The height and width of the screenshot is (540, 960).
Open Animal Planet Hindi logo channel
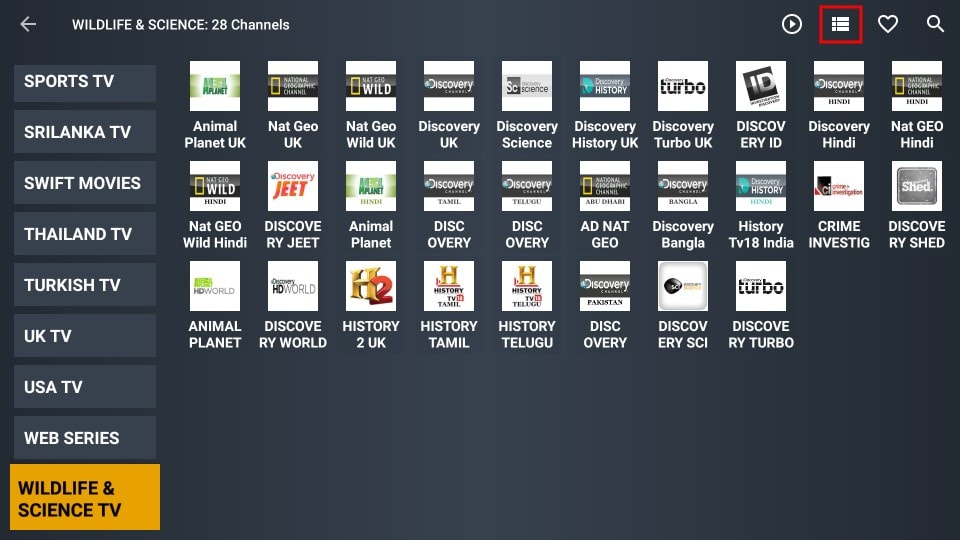coord(371,206)
